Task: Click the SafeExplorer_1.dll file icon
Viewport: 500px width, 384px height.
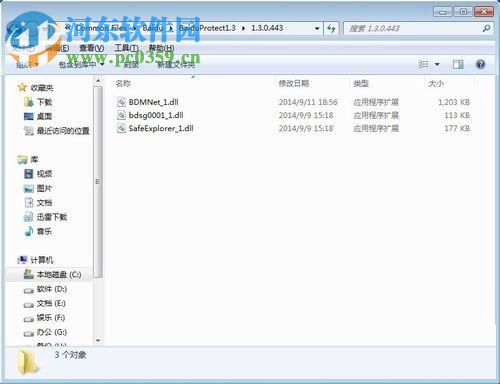Action: [121, 128]
